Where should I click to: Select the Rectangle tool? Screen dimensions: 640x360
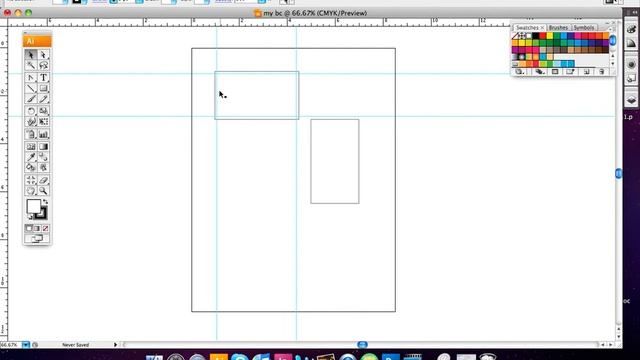[44, 88]
